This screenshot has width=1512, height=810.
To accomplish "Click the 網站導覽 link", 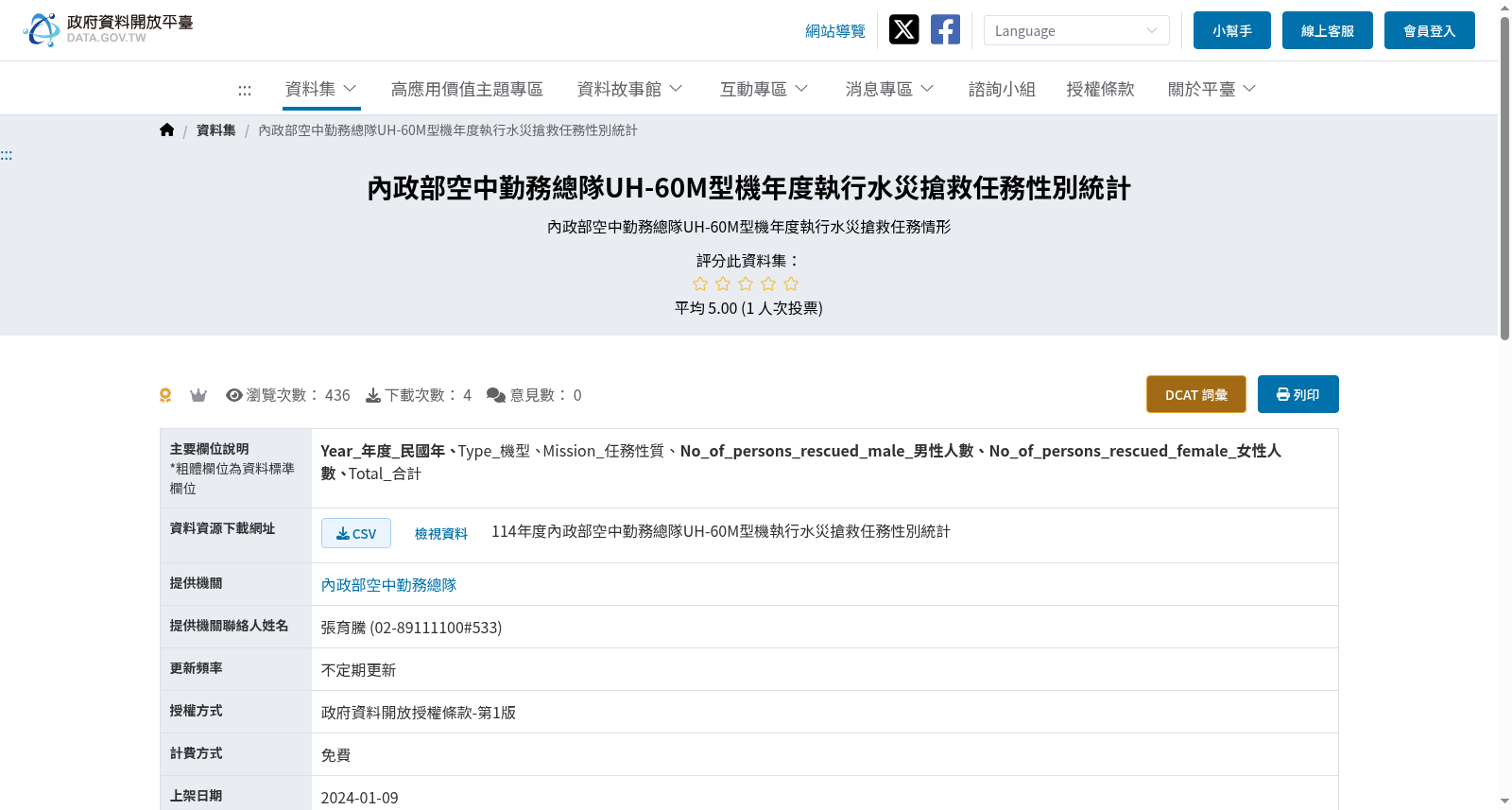I will pos(835,31).
